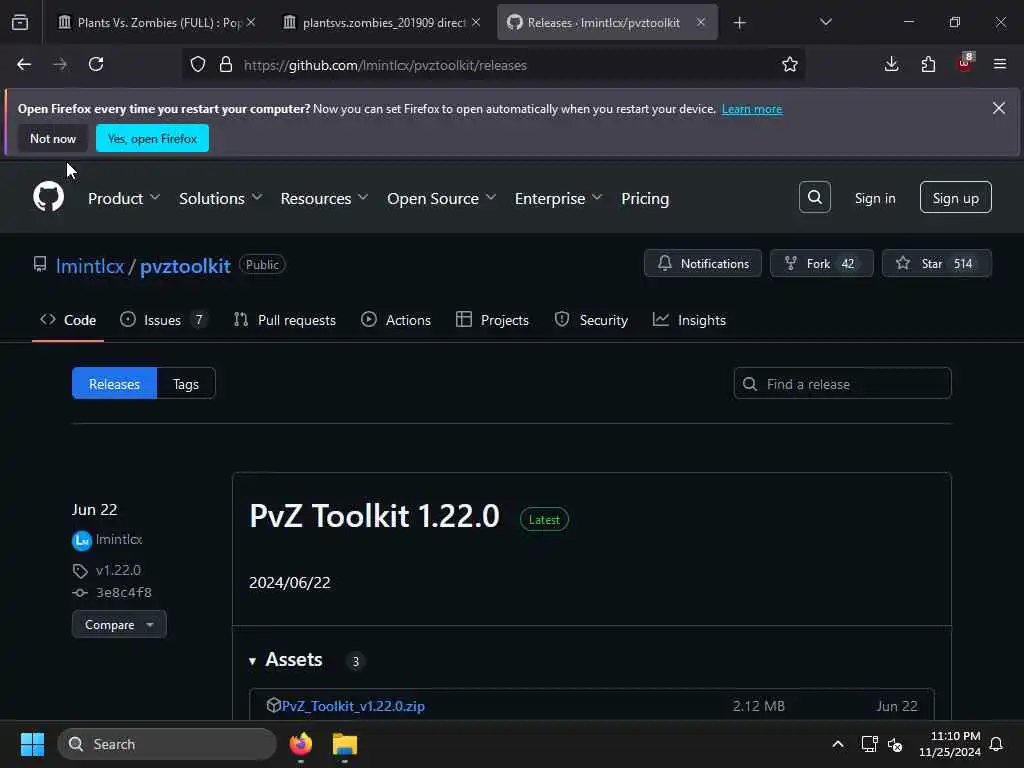Show hidden system tray icons
The image size is (1024, 768).
[x=838, y=744]
